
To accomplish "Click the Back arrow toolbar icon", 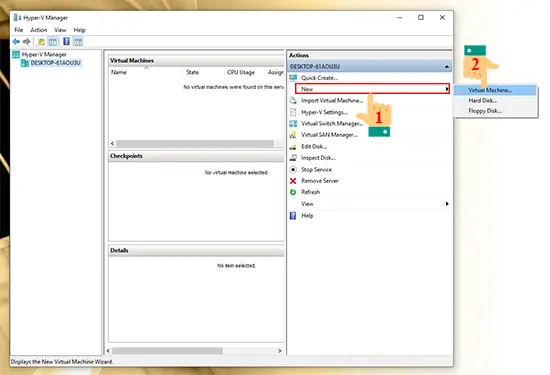I will (16, 42).
